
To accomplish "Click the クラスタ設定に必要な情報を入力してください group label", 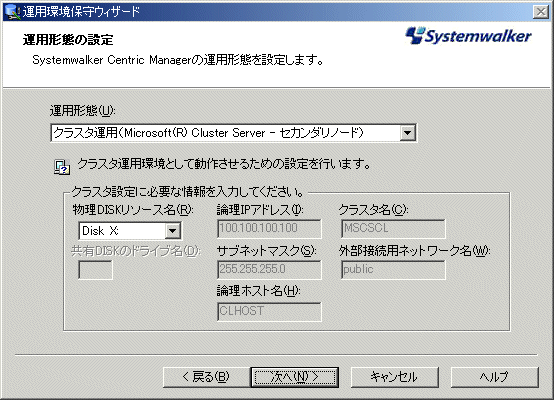I will (x=187, y=192).
